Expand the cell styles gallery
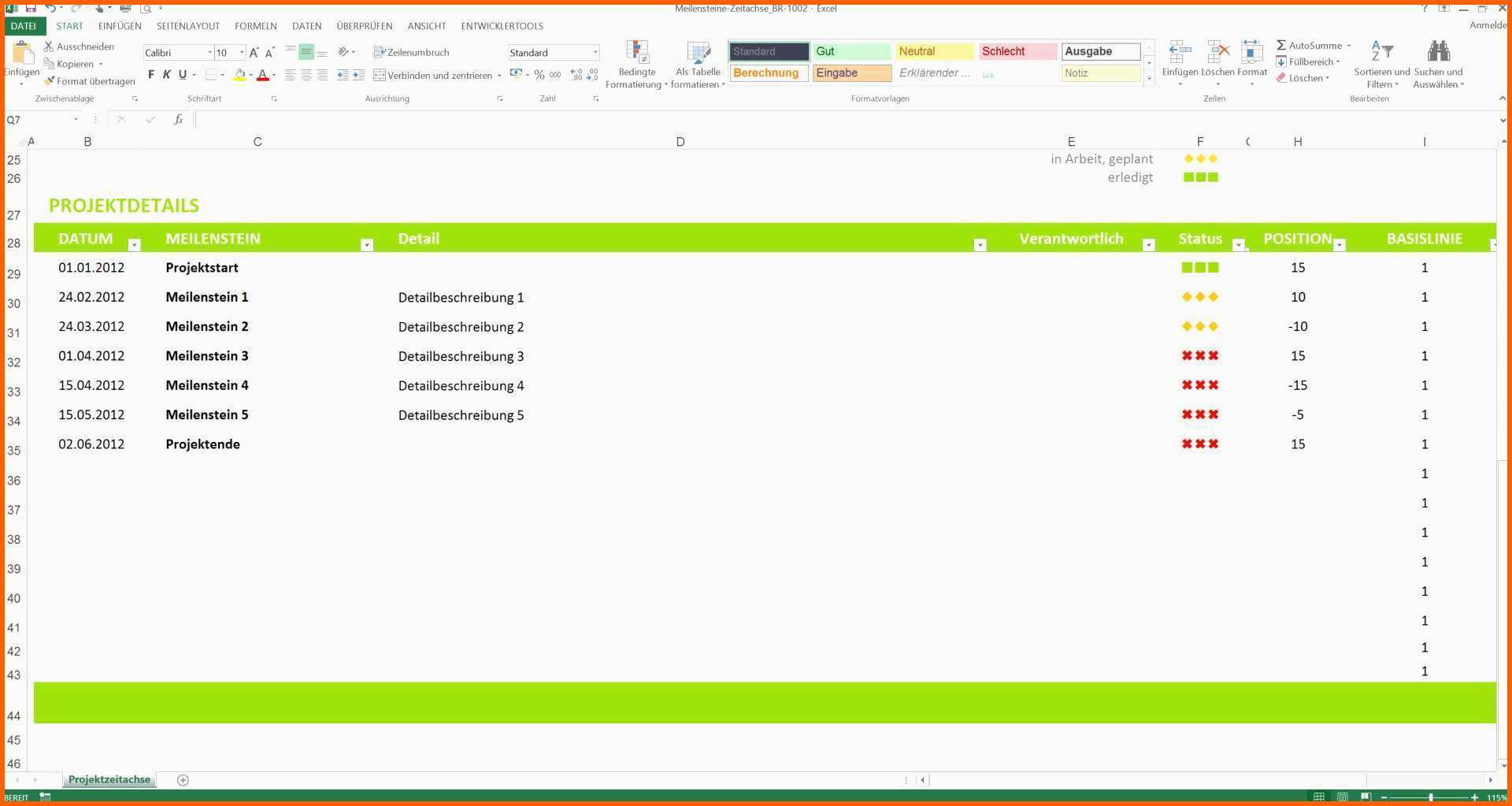Viewport: 1512px width, 806px height. coord(1149,77)
